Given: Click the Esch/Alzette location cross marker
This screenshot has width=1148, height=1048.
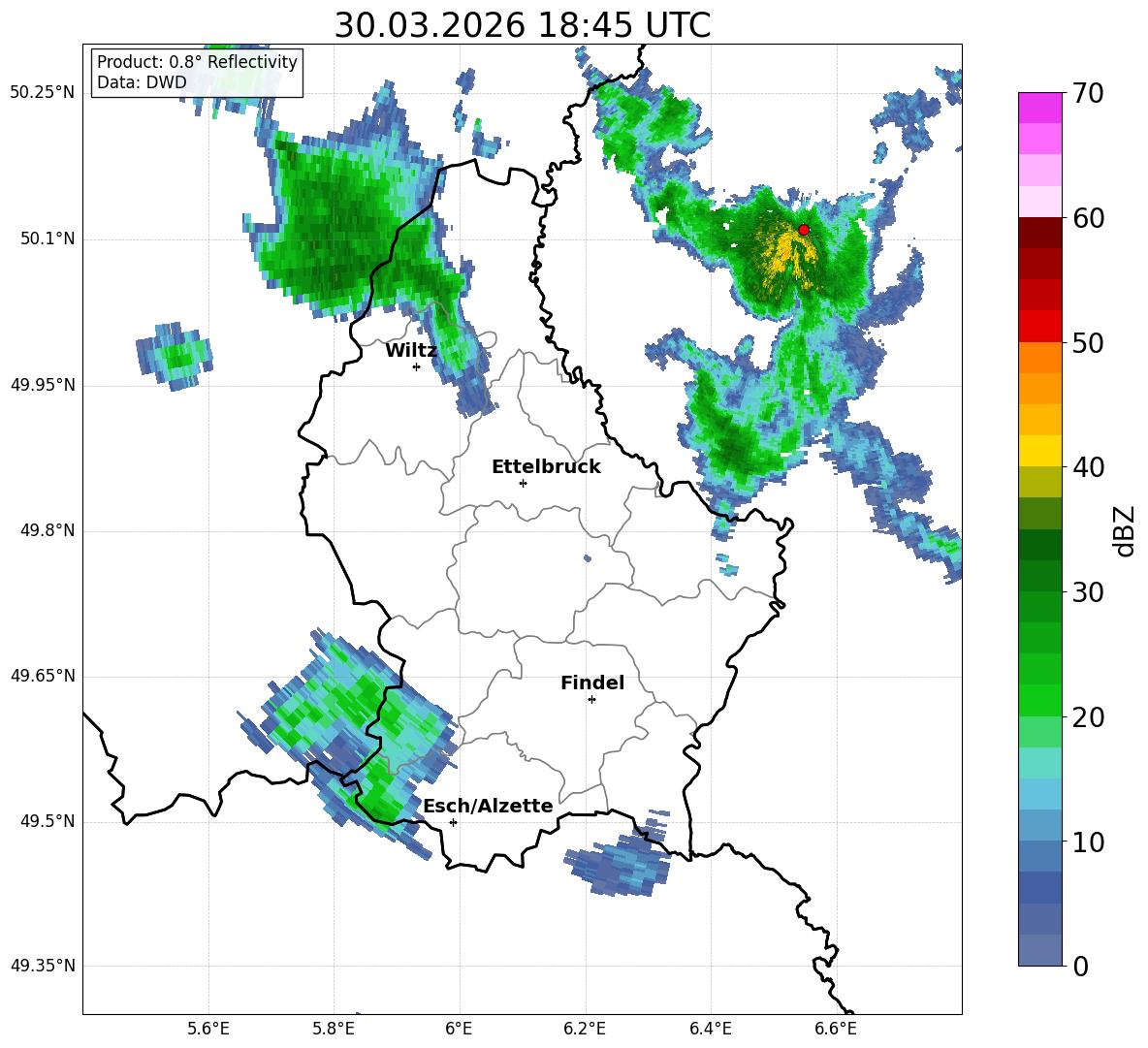Looking at the screenshot, I should point(453,822).
